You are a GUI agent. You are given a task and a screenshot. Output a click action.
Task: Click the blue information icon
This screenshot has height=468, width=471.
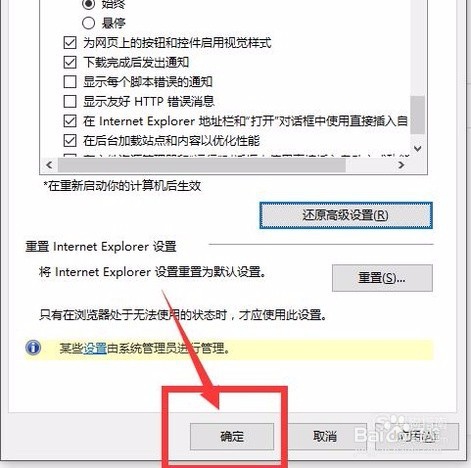[33, 348]
